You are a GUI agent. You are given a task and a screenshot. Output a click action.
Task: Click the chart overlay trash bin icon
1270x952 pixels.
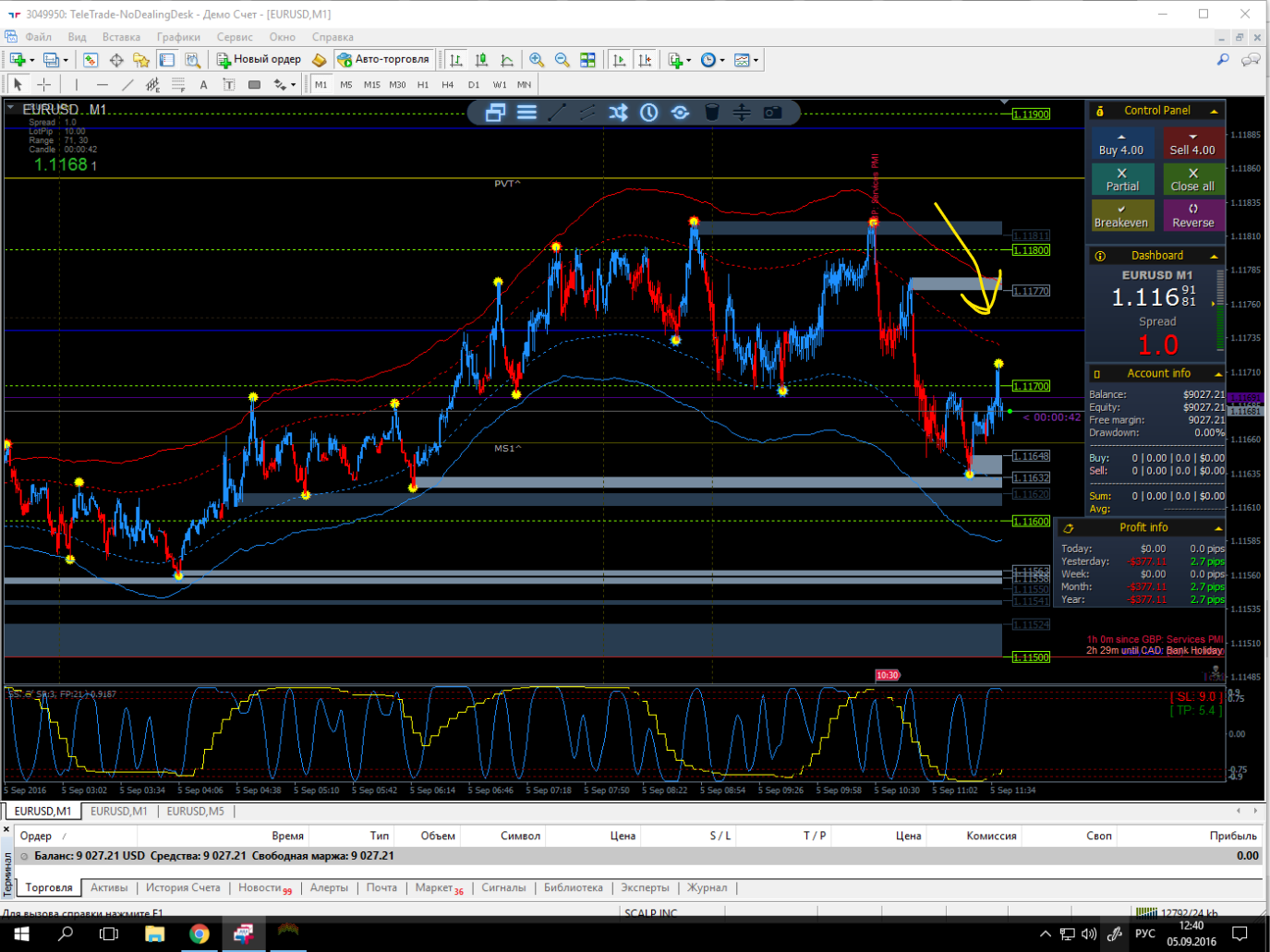[711, 113]
